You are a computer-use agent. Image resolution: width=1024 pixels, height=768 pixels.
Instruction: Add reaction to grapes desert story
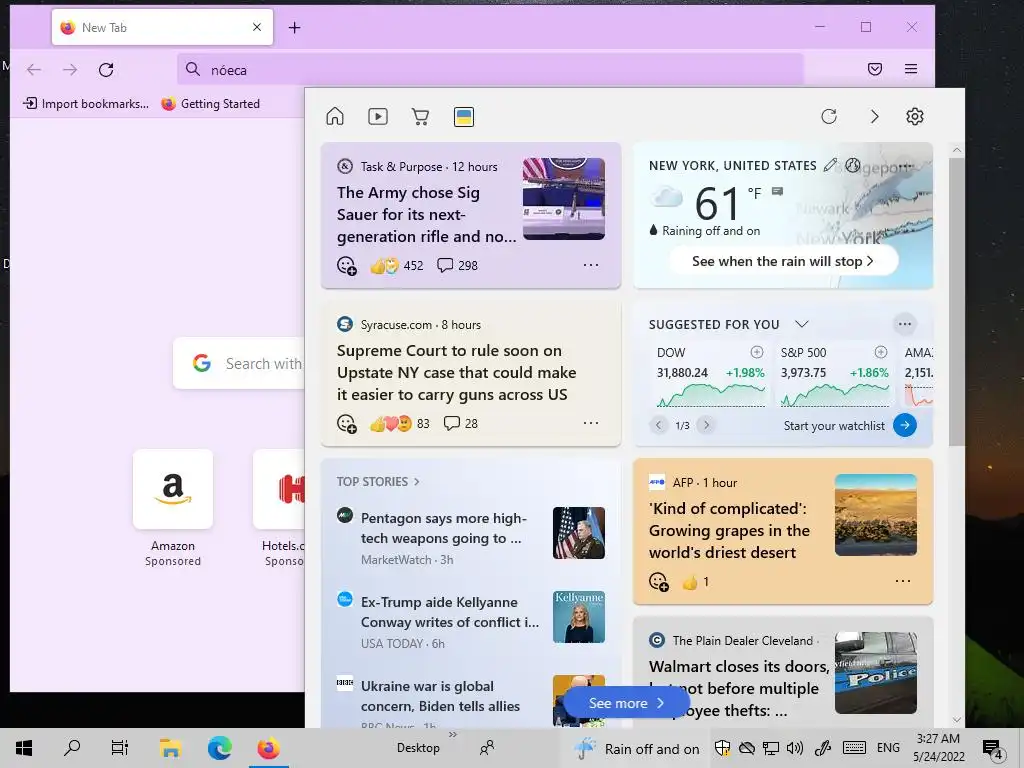(658, 581)
